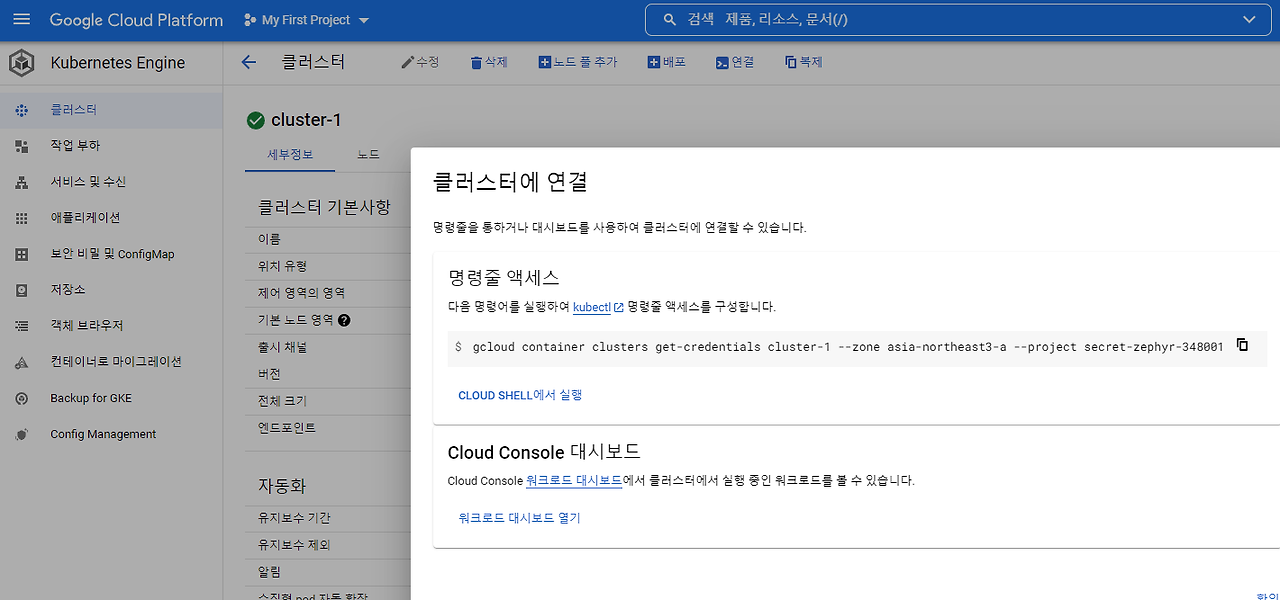The width and height of the screenshot is (1280, 600).
Task: Select 컨테이너로 마이그레이션 in the sidebar
Action: tap(111, 362)
